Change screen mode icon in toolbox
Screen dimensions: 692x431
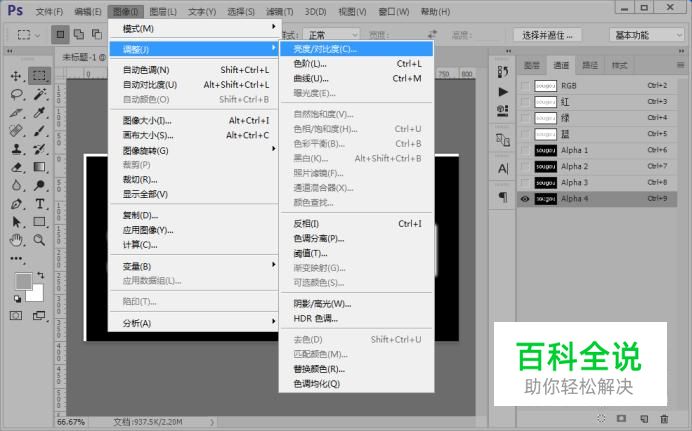(39, 315)
